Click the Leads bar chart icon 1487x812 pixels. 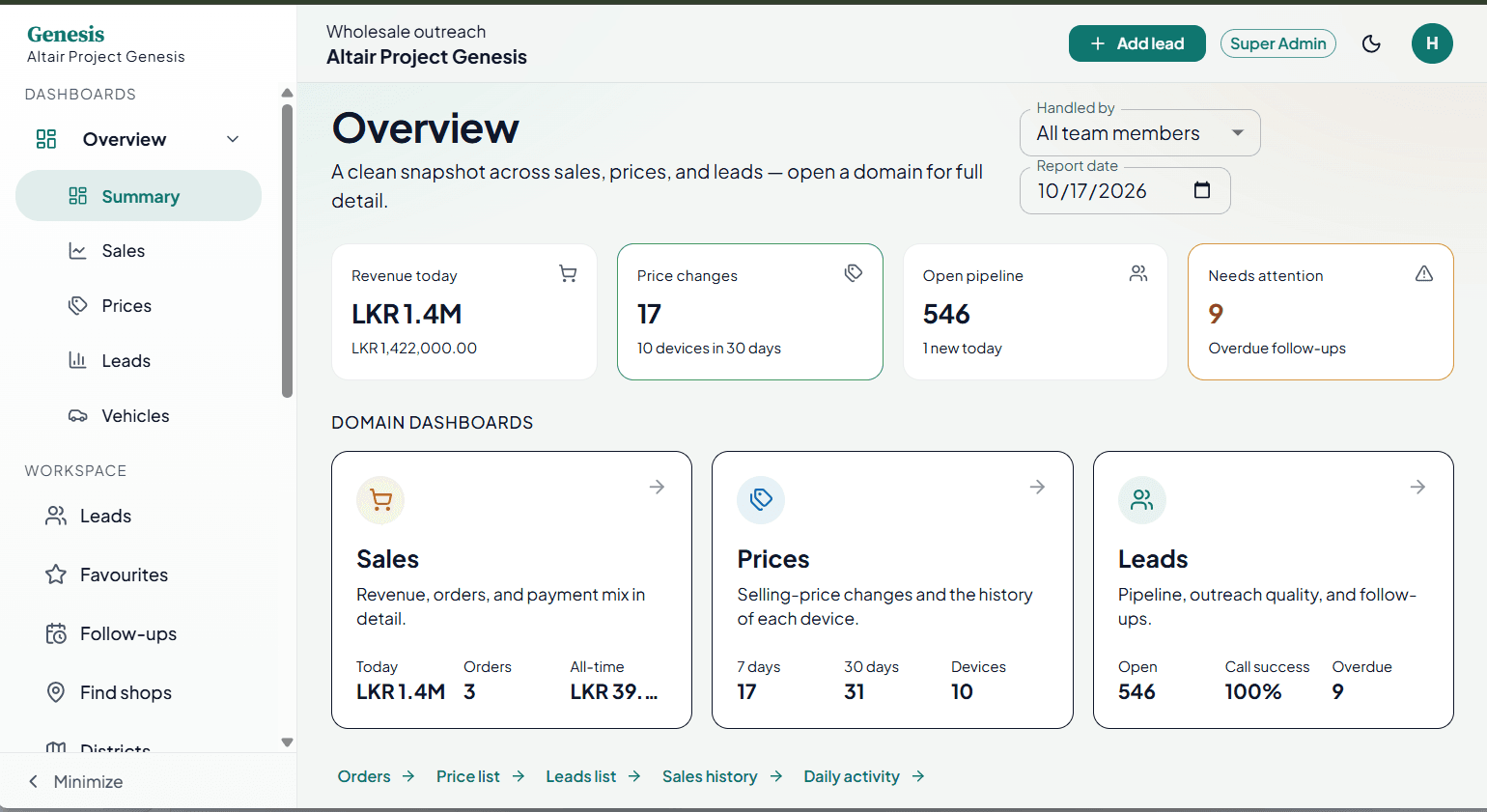(x=78, y=361)
